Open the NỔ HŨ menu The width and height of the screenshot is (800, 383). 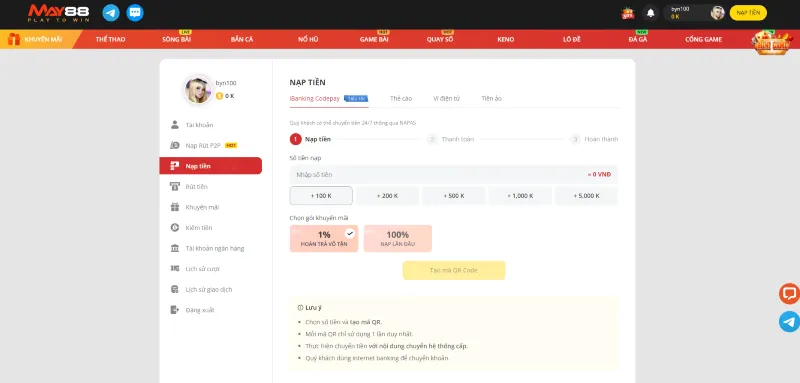tap(308, 39)
